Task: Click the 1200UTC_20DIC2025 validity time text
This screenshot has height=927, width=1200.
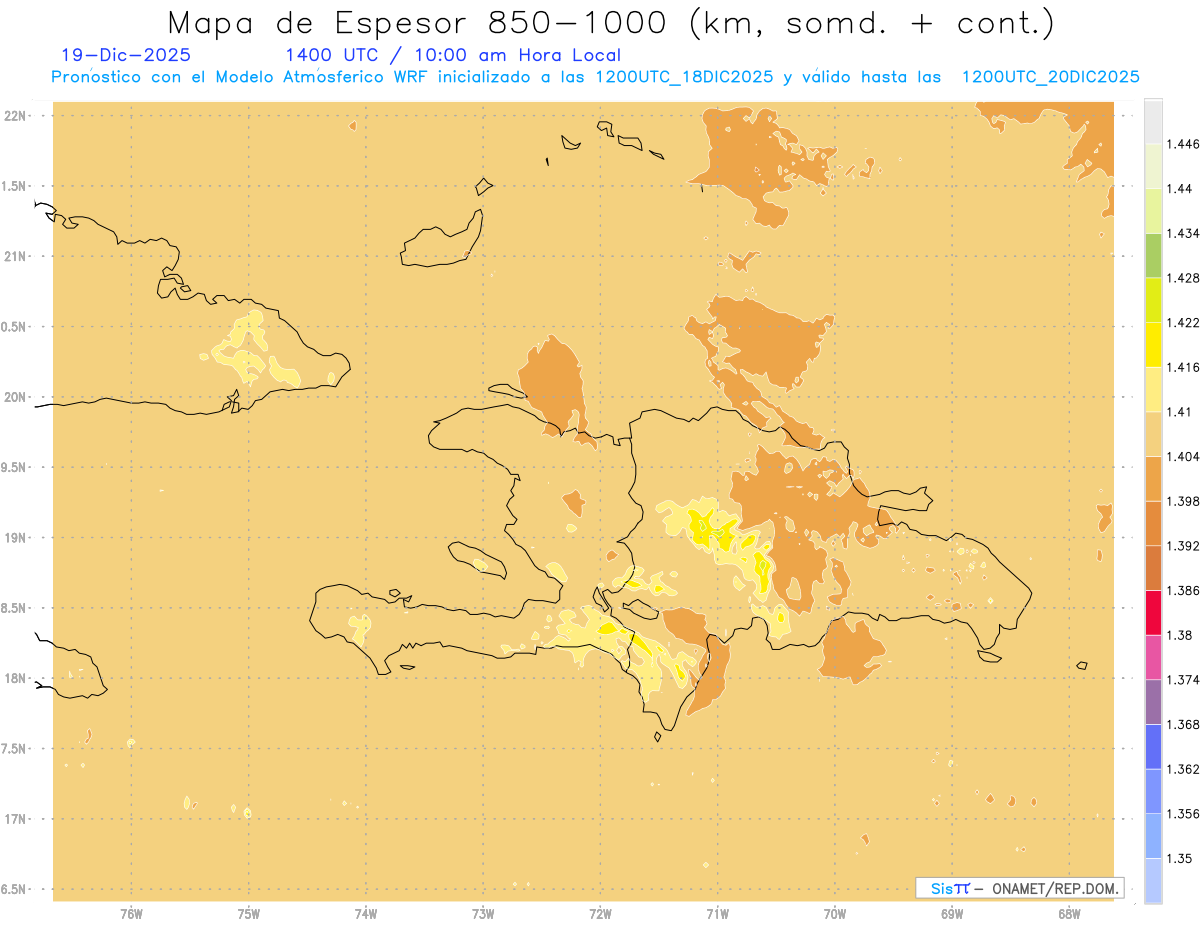Action: (1050, 77)
